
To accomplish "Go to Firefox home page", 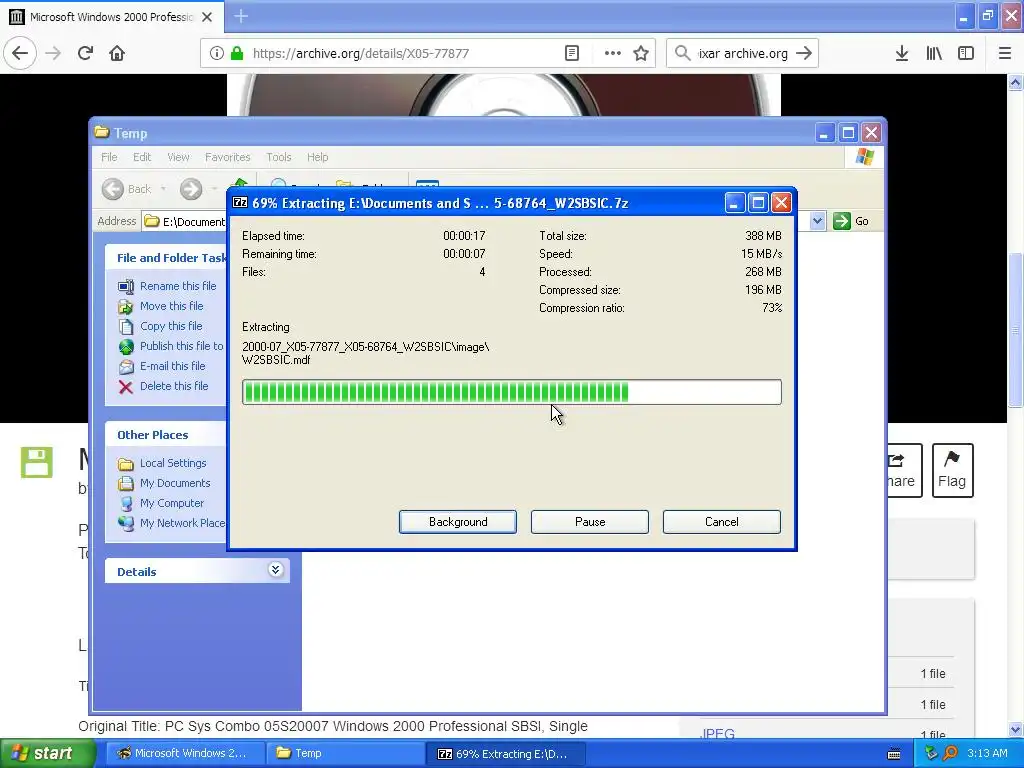I will [117, 53].
